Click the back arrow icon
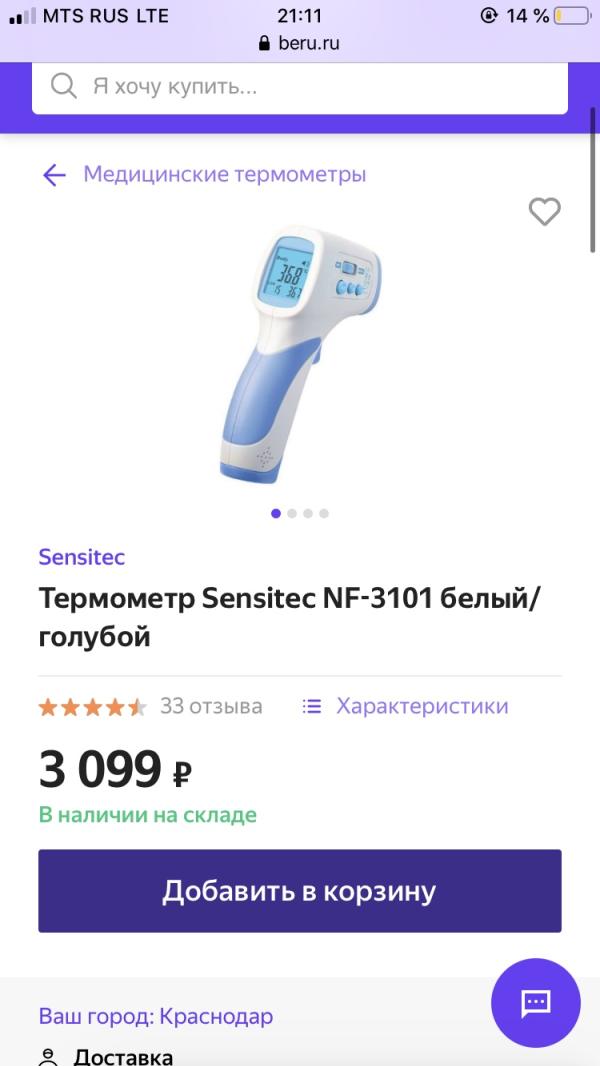Screen dimensions: 600x1066 click(54, 175)
